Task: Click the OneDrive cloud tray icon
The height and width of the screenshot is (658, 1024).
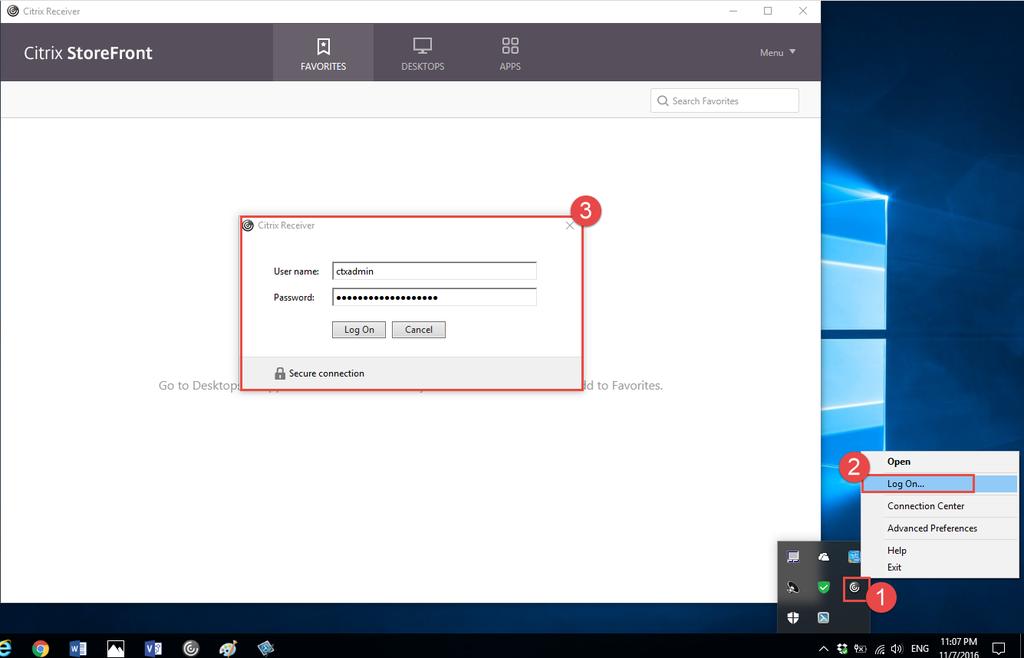Action: [x=824, y=557]
